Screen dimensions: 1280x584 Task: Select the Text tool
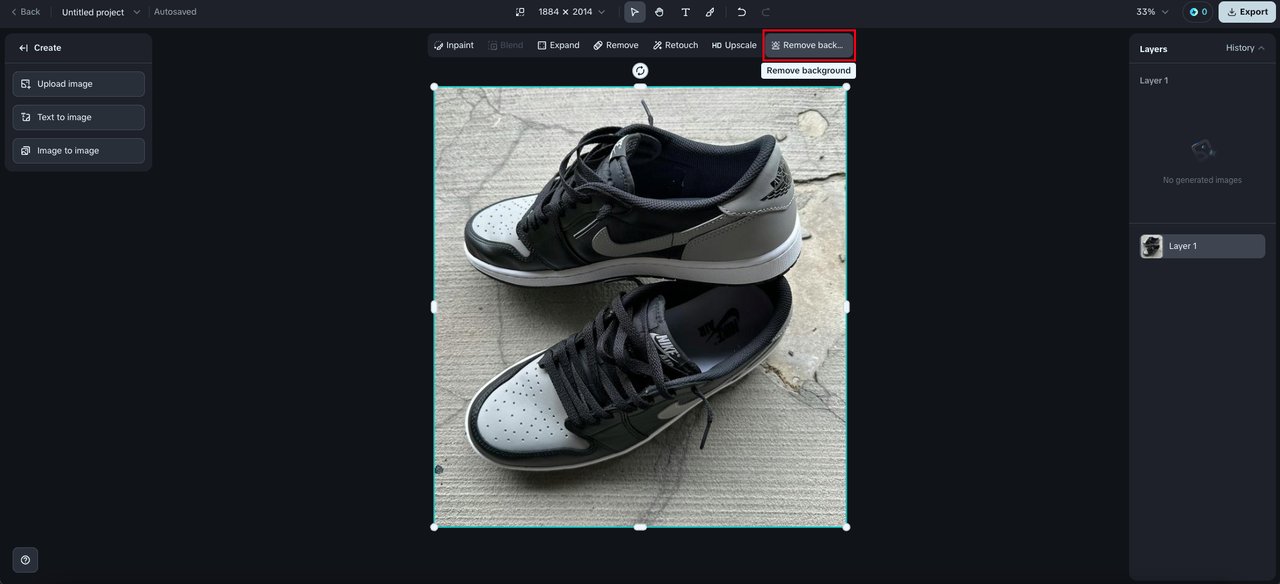pyautogui.click(x=685, y=12)
